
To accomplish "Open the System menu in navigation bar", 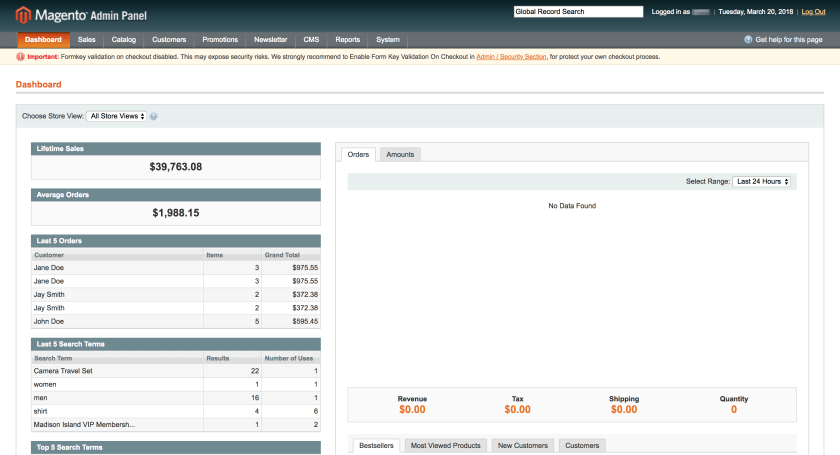I will tap(388, 40).
